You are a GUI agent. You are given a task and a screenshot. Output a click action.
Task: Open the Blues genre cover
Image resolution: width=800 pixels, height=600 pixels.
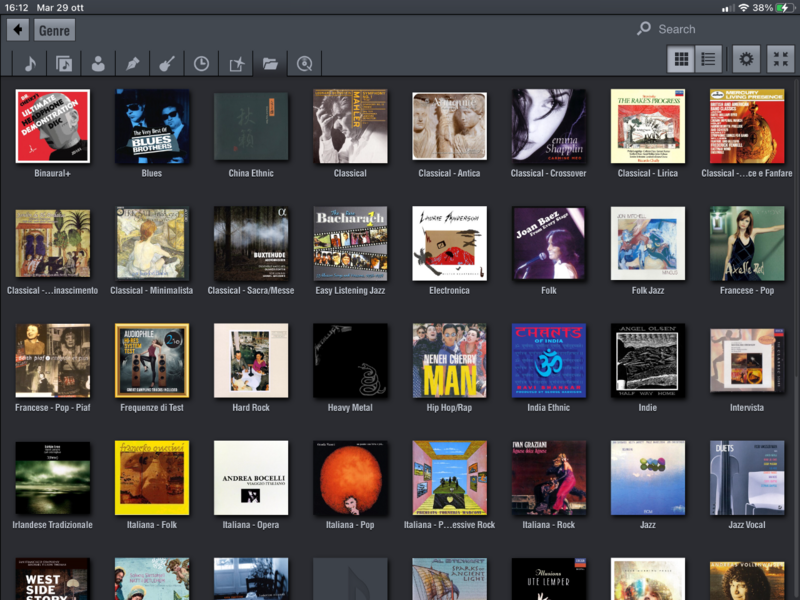(152, 127)
